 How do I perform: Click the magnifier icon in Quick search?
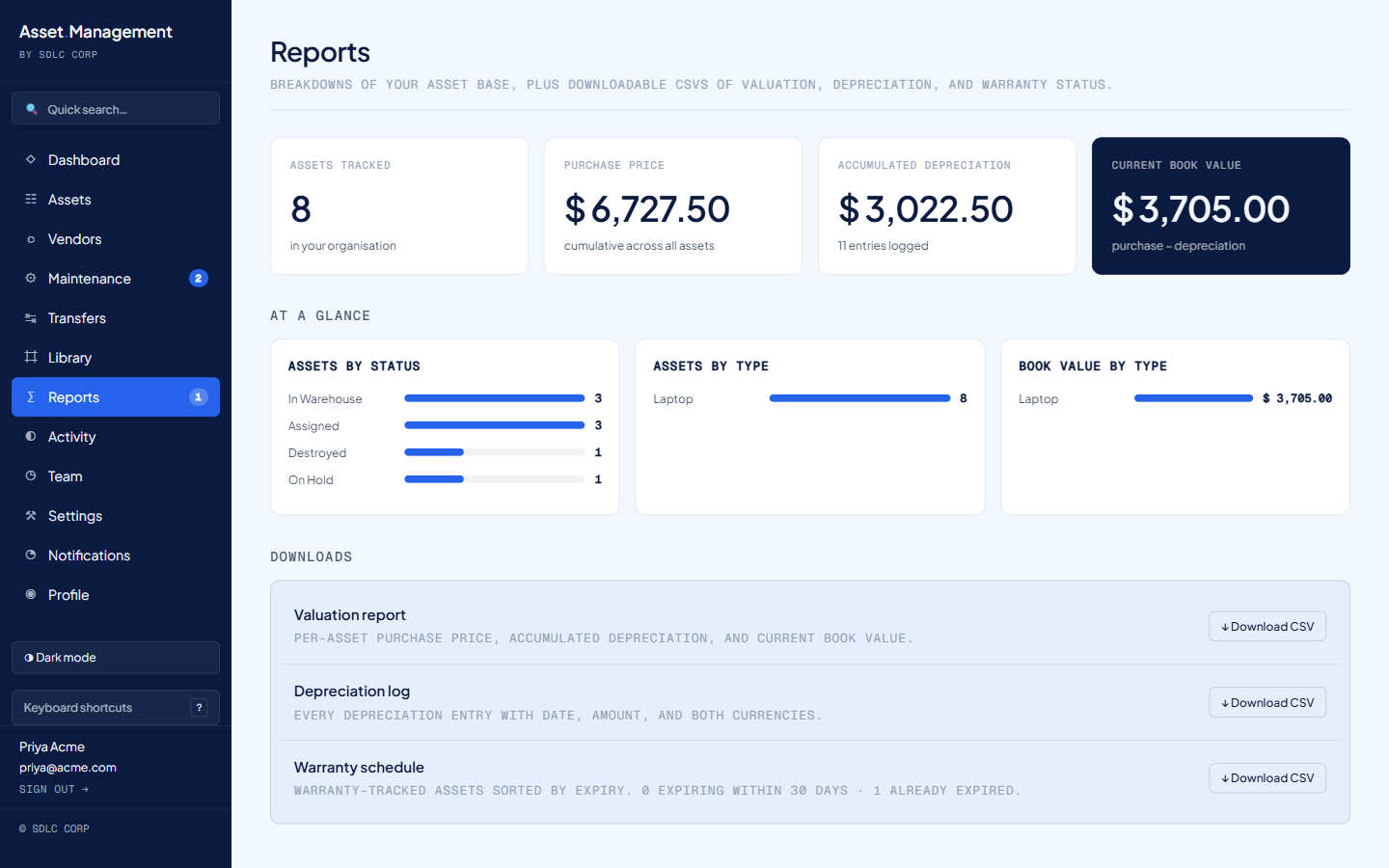point(32,109)
